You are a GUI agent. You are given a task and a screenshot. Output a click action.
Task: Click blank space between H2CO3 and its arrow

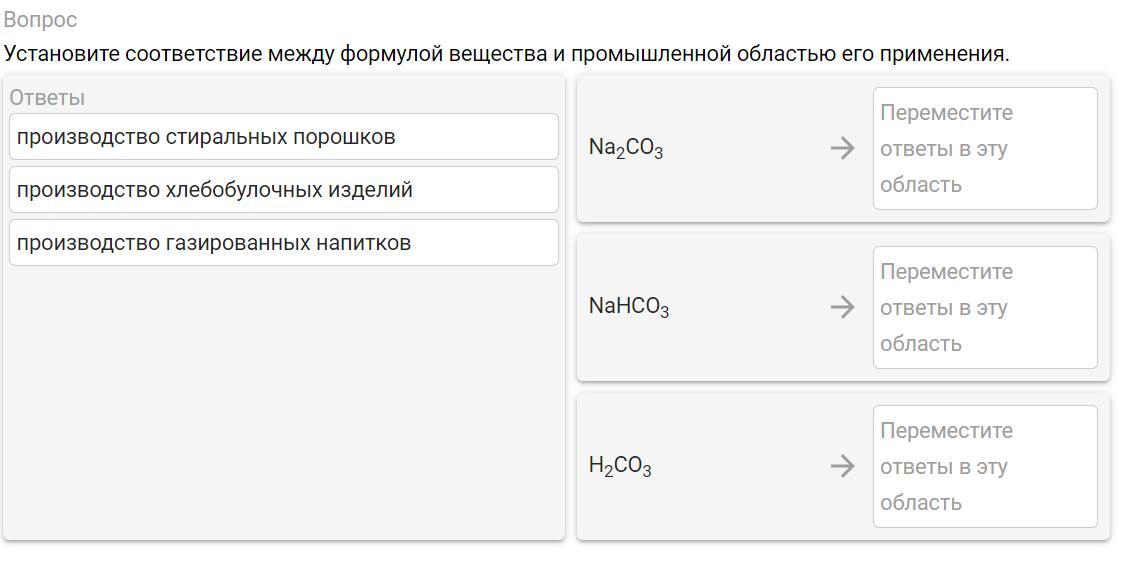[x=740, y=466]
